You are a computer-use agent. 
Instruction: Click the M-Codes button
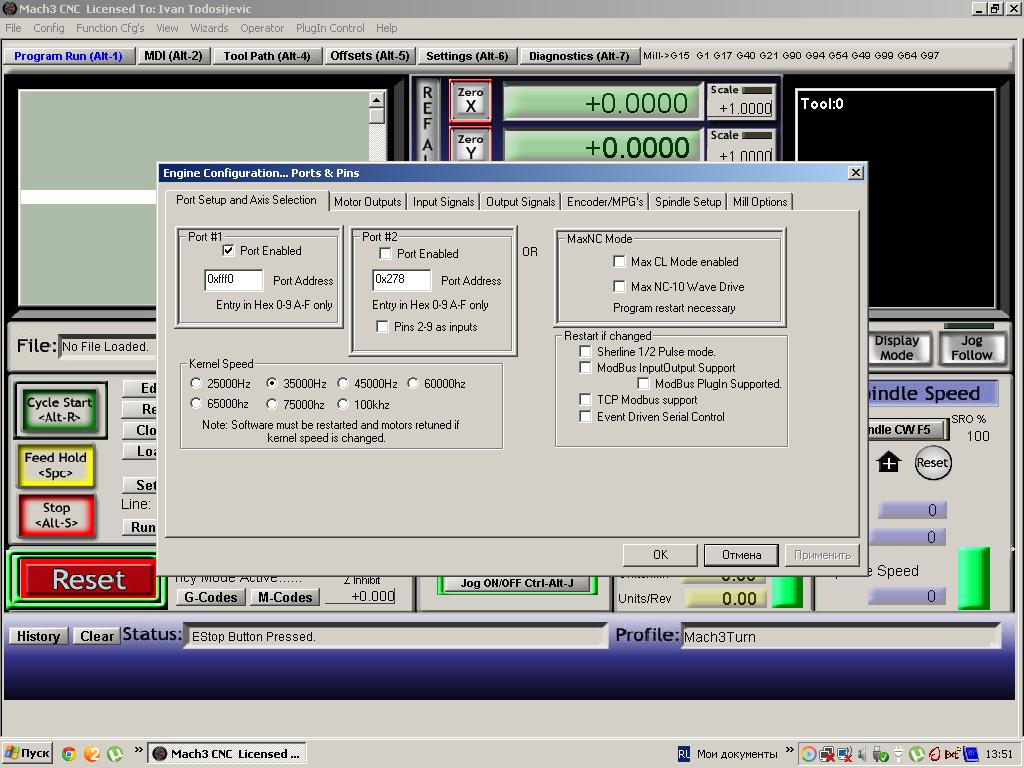click(x=285, y=597)
